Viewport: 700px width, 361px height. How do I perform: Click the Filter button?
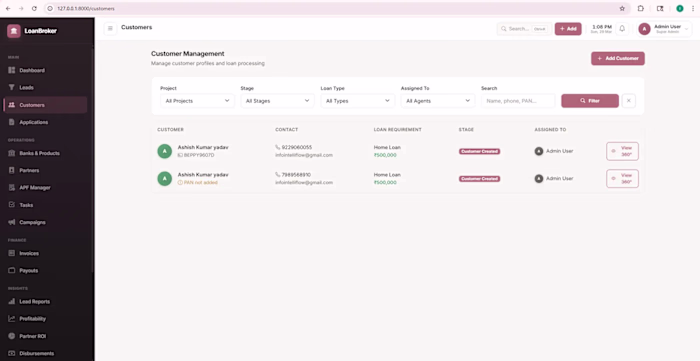point(590,101)
